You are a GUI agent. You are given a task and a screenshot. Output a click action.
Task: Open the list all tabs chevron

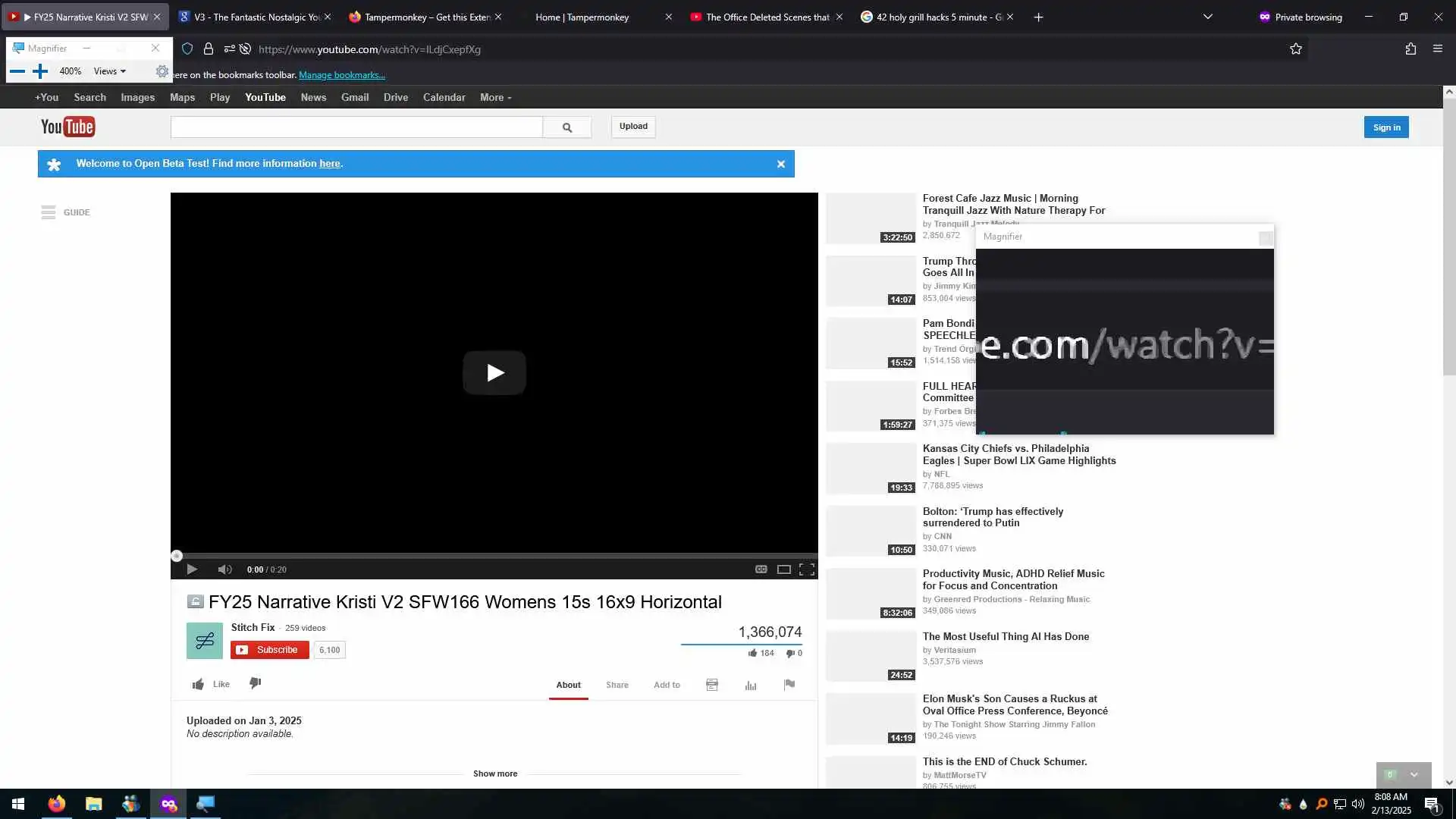(x=1208, y=17)
